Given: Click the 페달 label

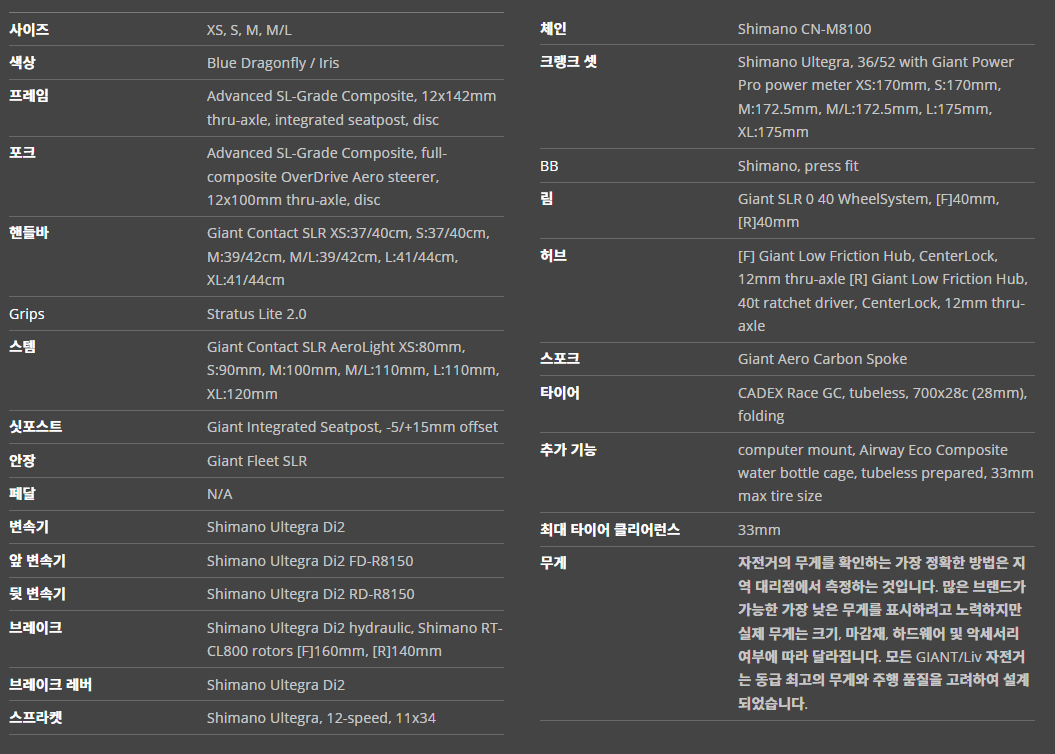Looking at the screenshot, I should pyautogui.click(x=22, y=494).
